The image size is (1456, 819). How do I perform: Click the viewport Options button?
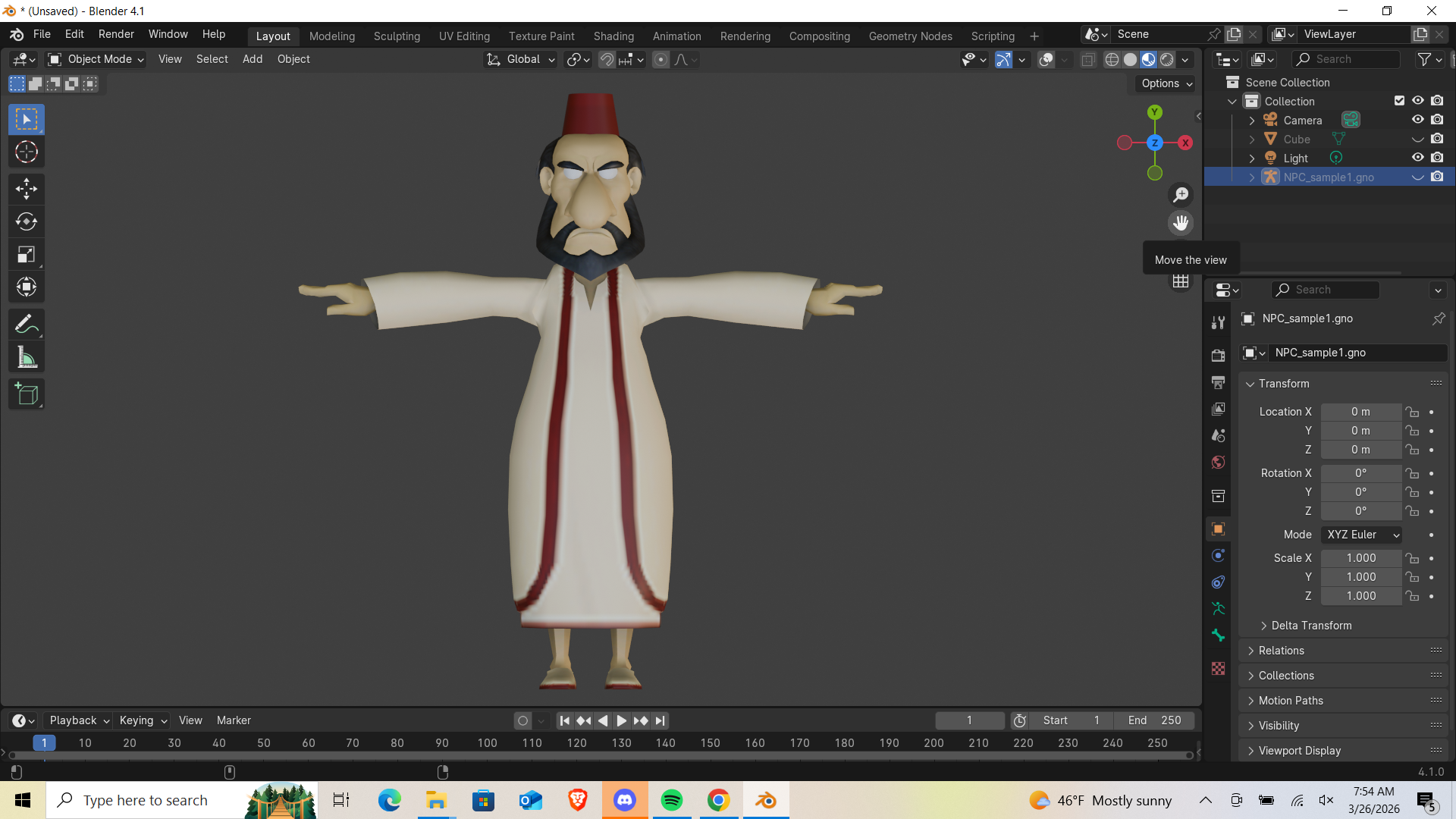pos(1166,83)
